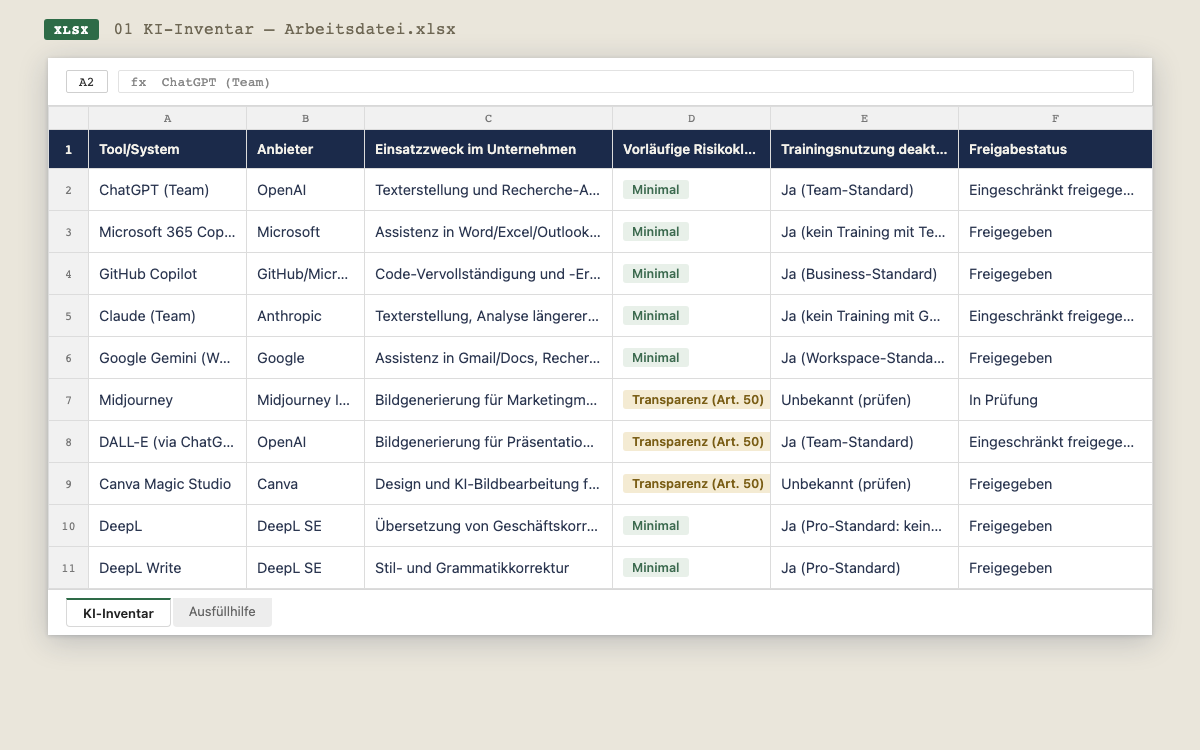Select column C header
This screenshot has width=1200, height=750.
pyautogui.click(x=488, y=118)
